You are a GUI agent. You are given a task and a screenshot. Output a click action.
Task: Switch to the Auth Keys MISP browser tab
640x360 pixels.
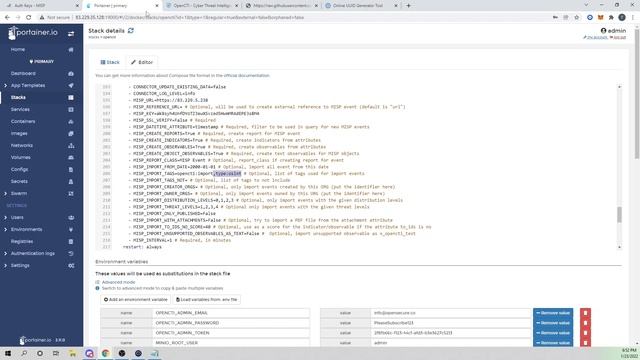(41, 6)
